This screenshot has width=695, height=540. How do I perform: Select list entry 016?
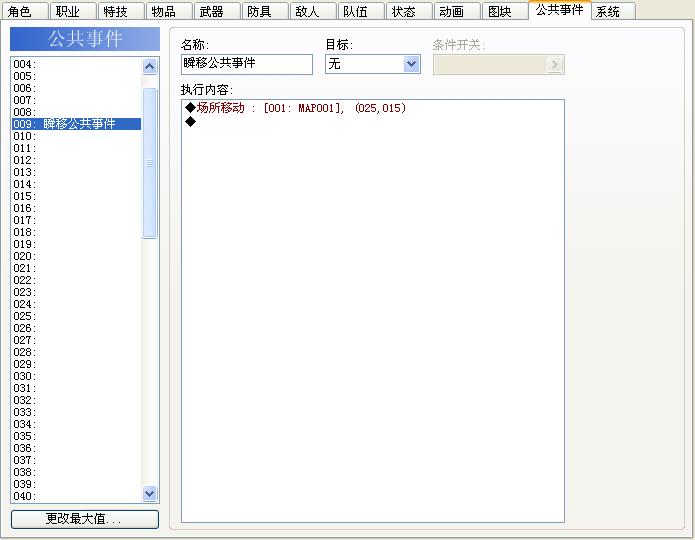point(76,208)
